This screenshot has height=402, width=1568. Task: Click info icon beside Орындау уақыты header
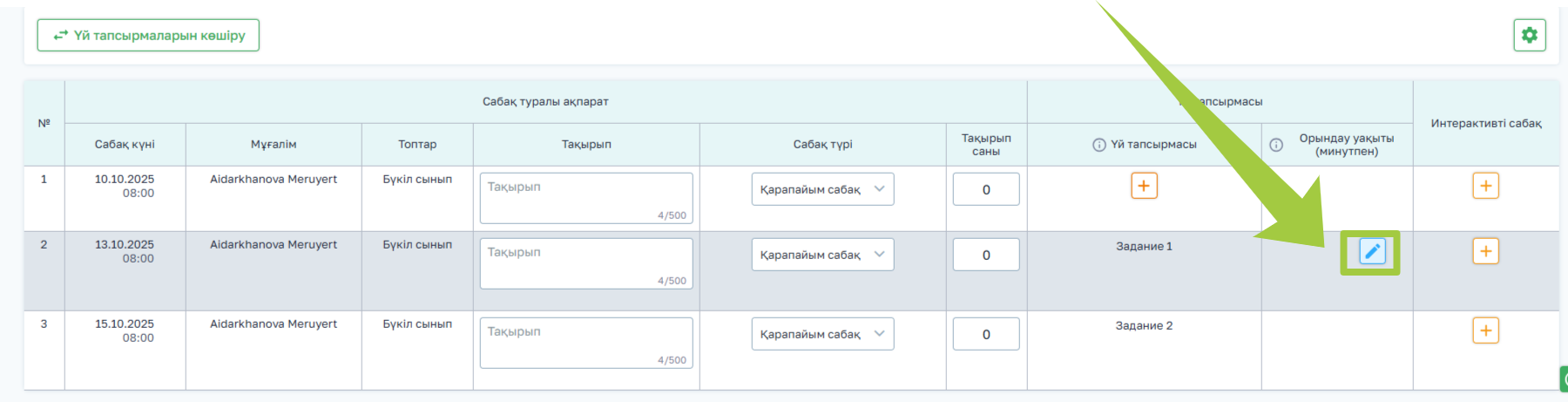(1276, 145)
